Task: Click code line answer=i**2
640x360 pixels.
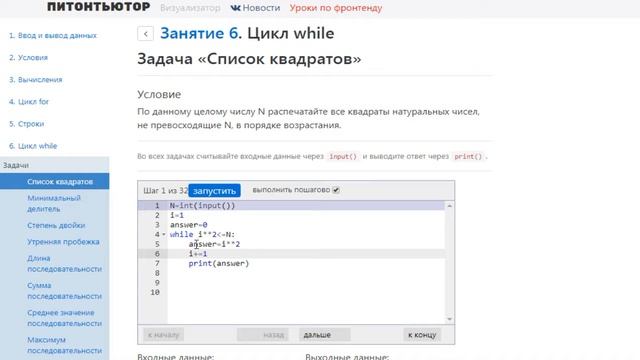Action: coord(214,244)
